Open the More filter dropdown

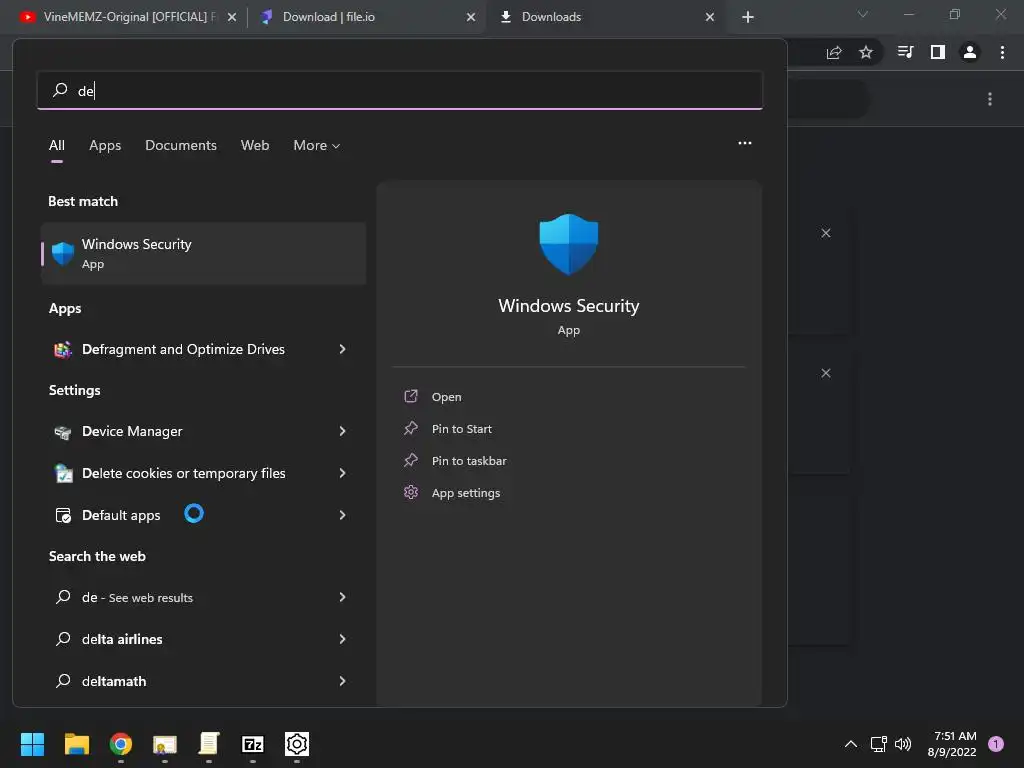tap(317, 146)
